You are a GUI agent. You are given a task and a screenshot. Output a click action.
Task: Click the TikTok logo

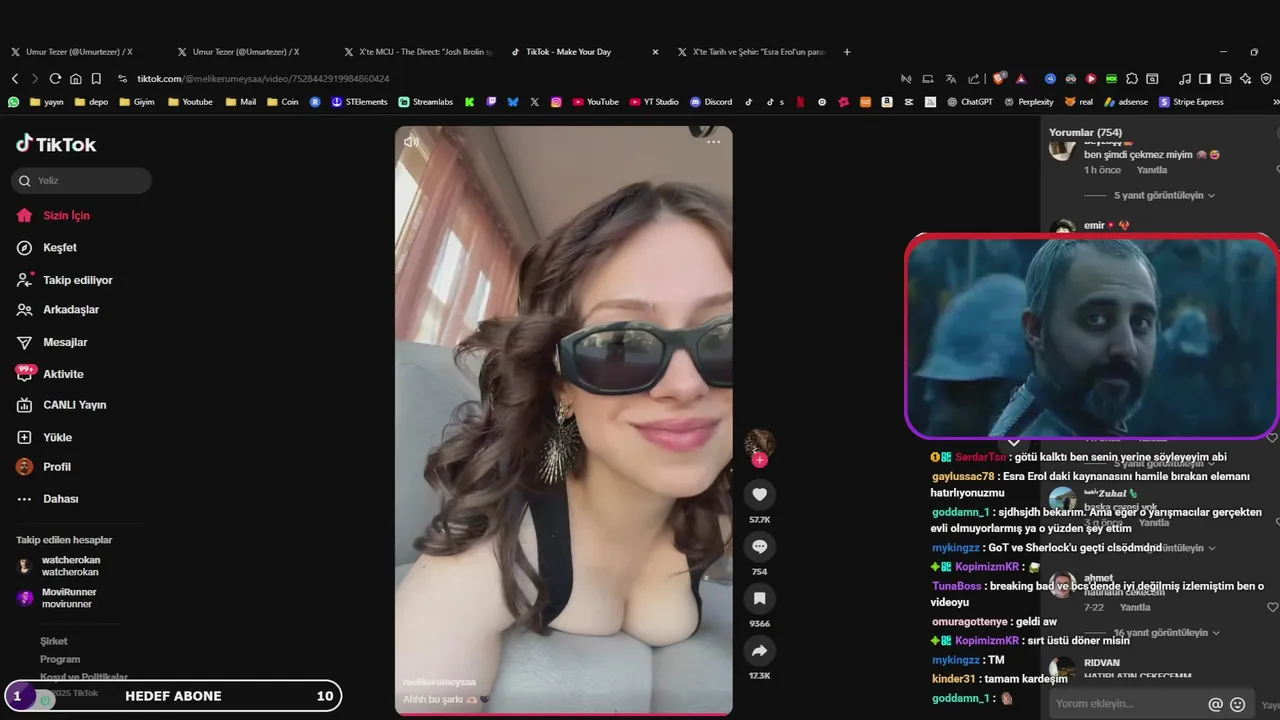pyautogui.click(x=56, y=144)
